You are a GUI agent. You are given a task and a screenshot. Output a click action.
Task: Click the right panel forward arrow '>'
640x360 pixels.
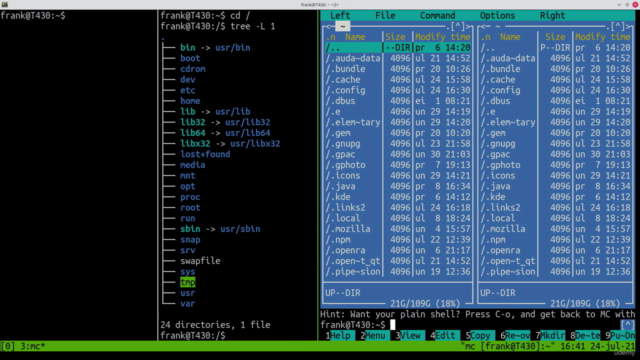tap(629, 27)
